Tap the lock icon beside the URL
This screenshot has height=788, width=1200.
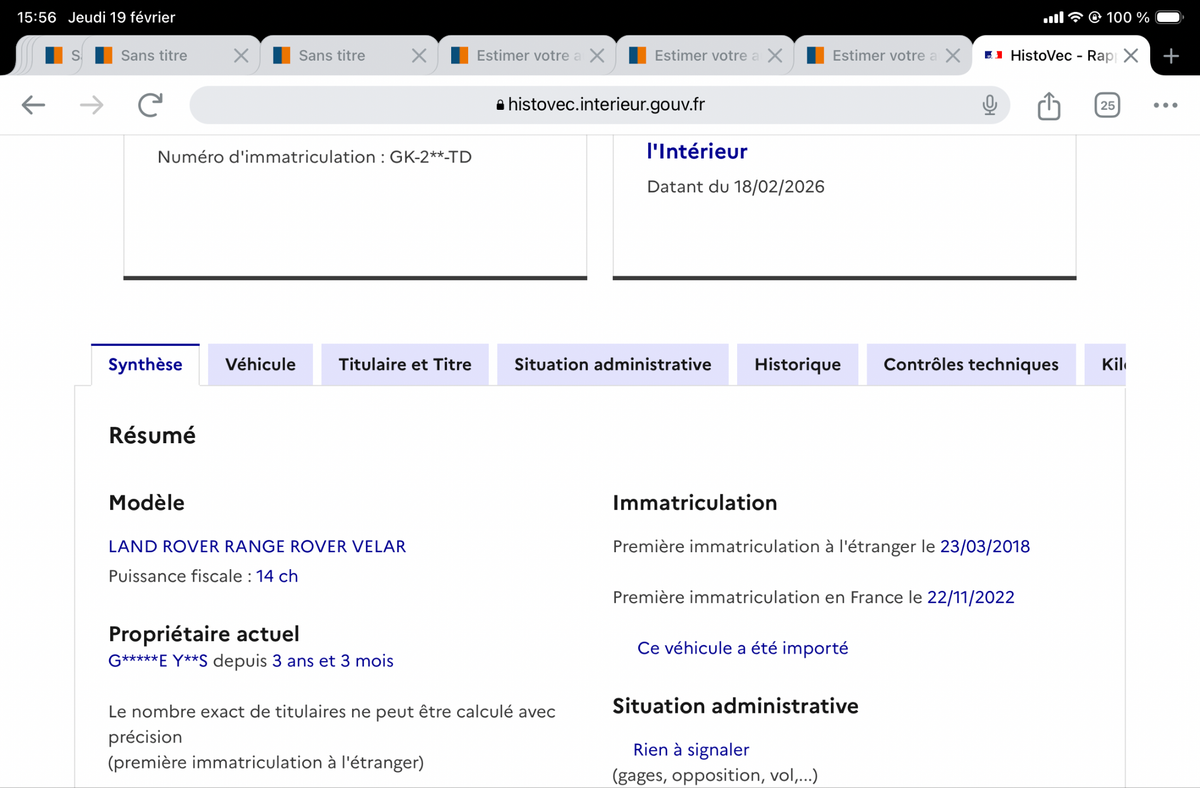point(501,105)
